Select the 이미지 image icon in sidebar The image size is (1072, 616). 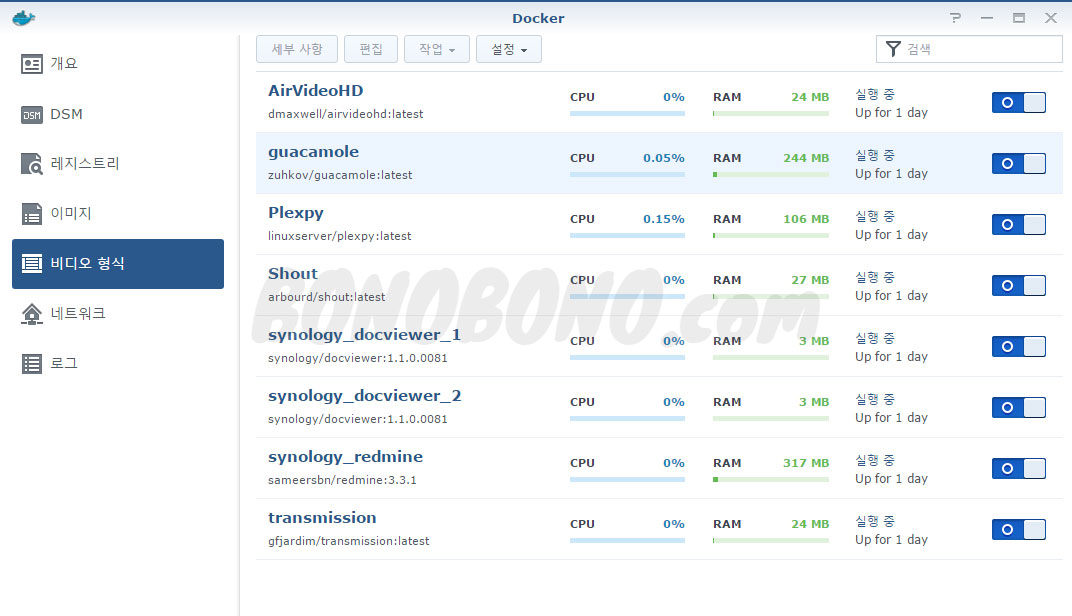click(x=31, y=214)
